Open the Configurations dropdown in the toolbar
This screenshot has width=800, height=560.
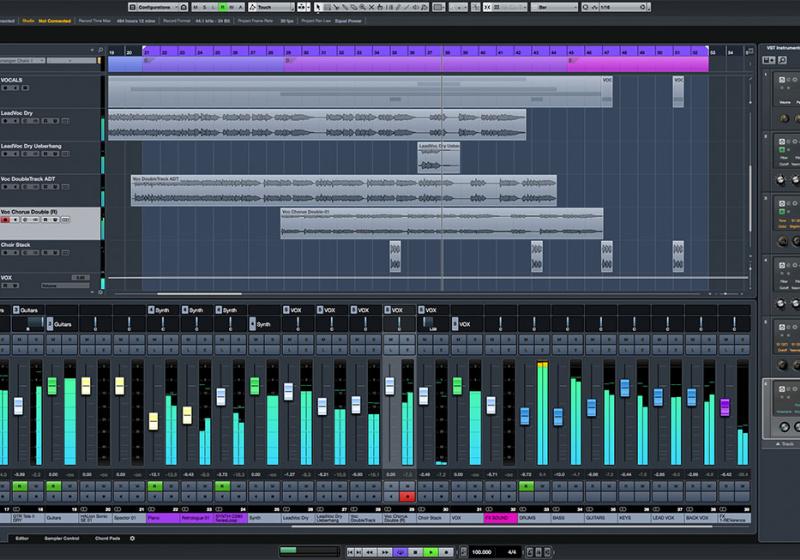pyautogui.click(x=153, y=7)
